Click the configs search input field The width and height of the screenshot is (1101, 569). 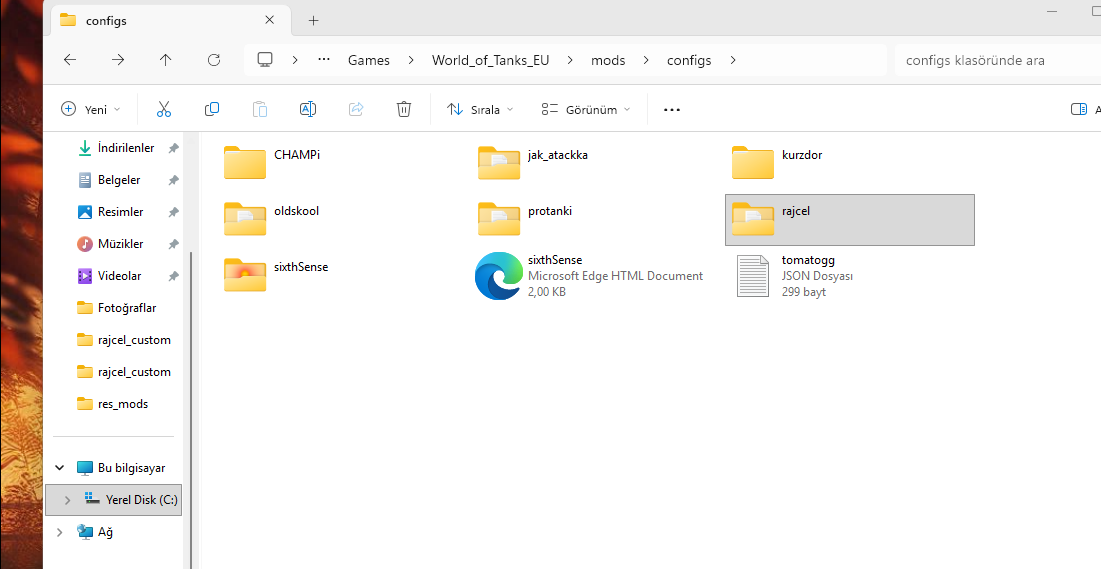(x=990, y=60)
